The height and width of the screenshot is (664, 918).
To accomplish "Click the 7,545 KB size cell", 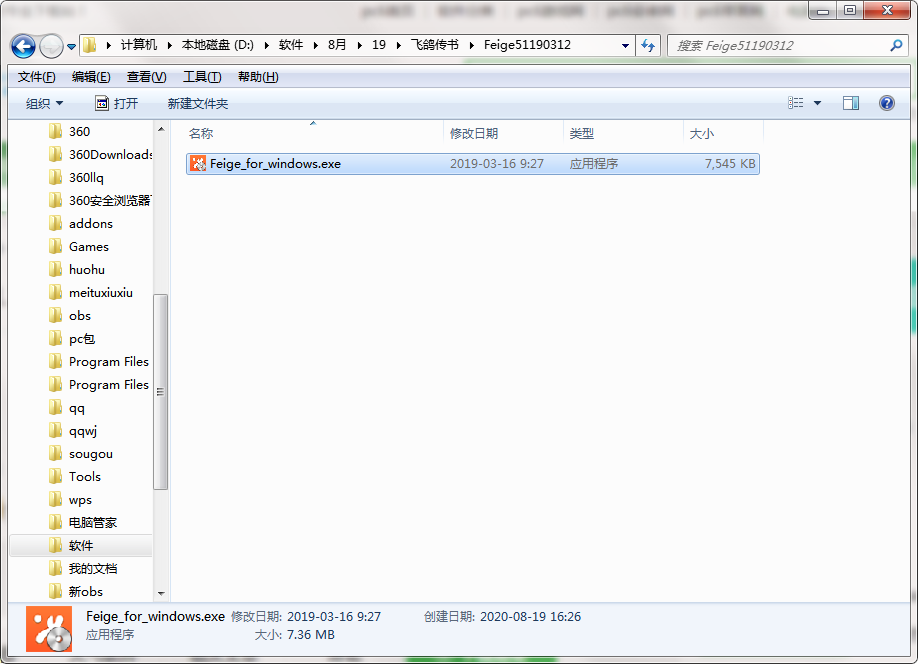I will [x=729, y=164].
